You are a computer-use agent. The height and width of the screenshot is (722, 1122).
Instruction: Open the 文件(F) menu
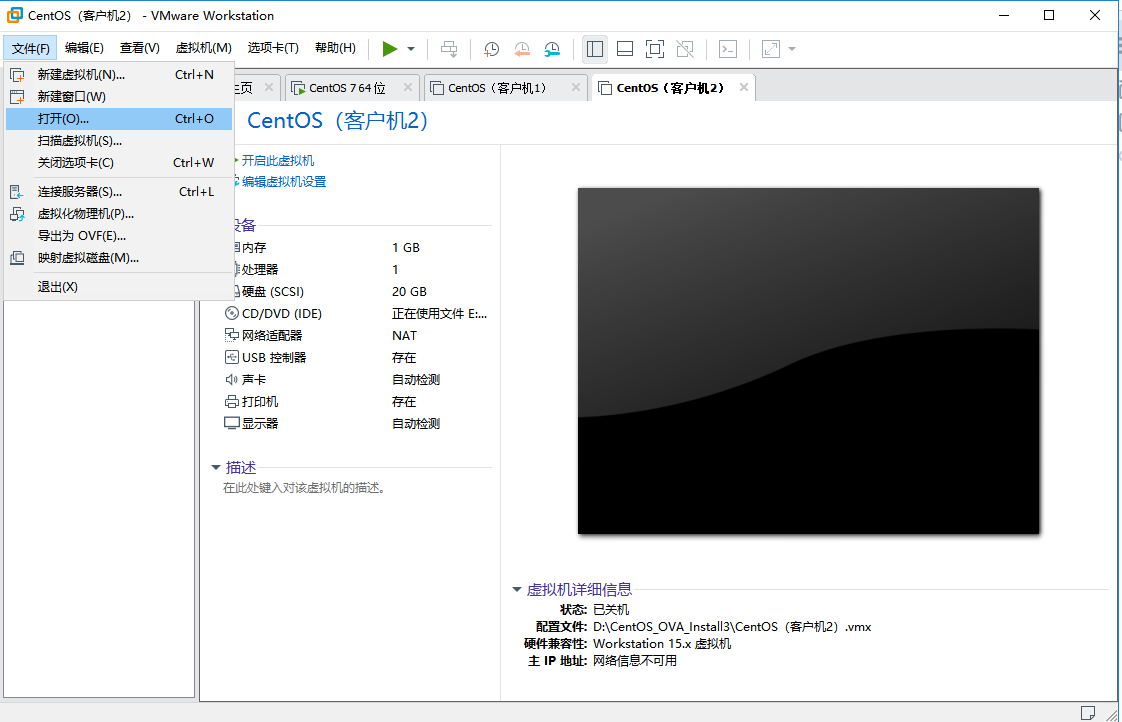click(31, 48)
